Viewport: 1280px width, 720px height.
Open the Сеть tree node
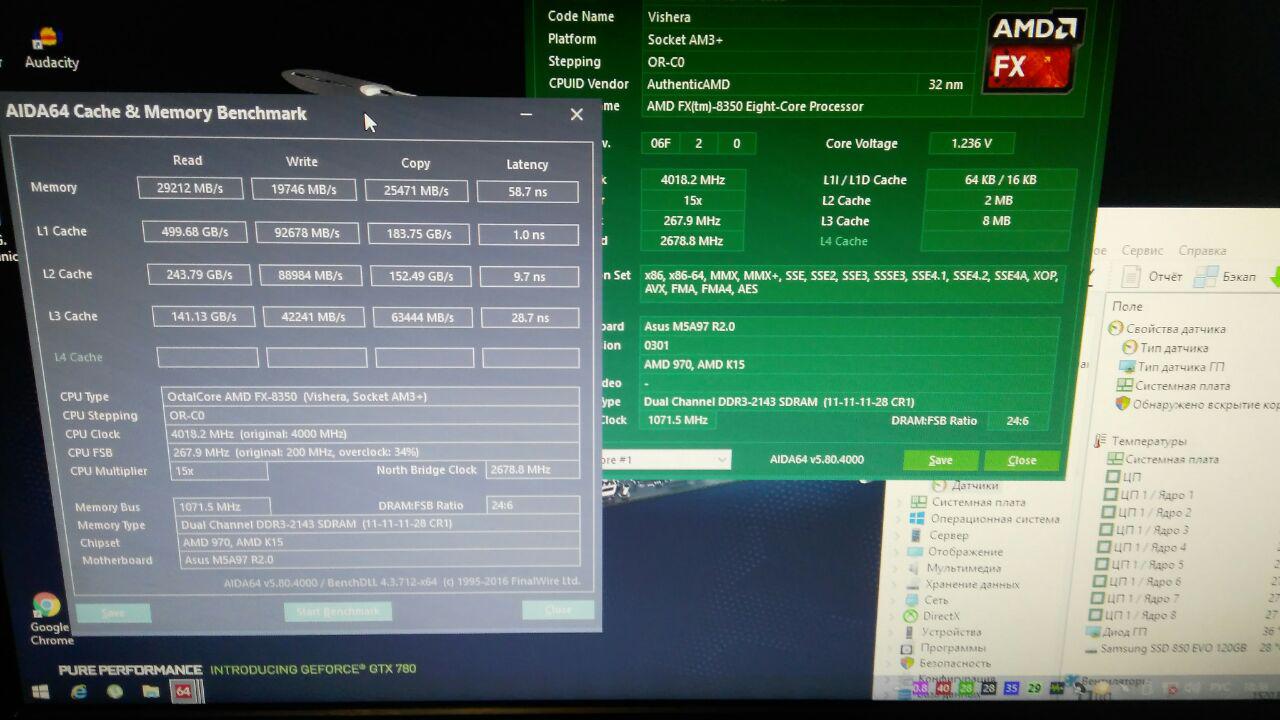tap(925, 600)
